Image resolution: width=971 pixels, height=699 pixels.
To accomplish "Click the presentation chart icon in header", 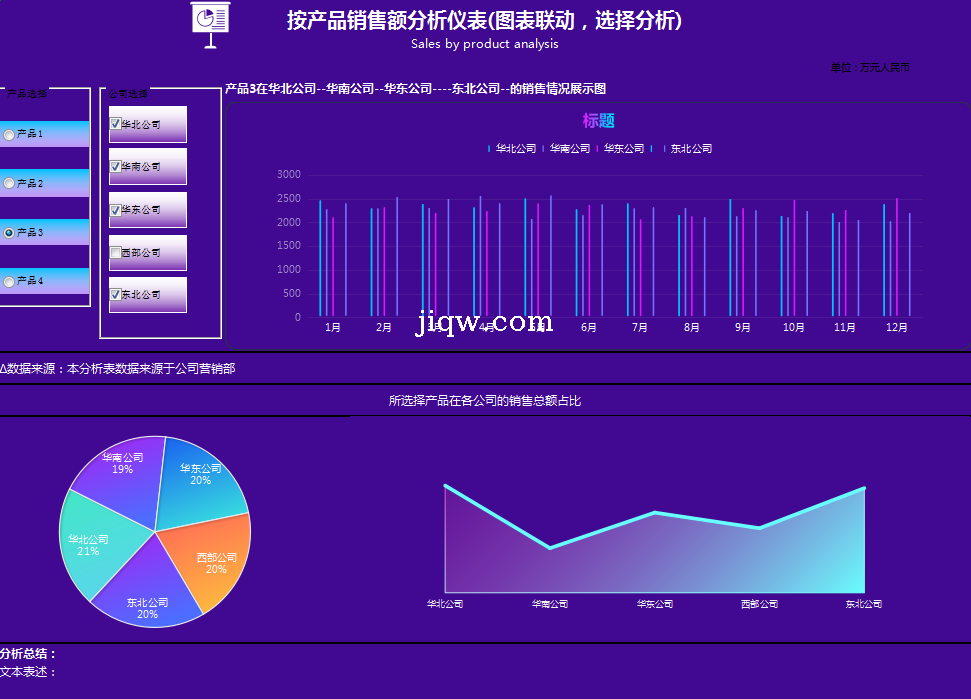I will 211,23.
